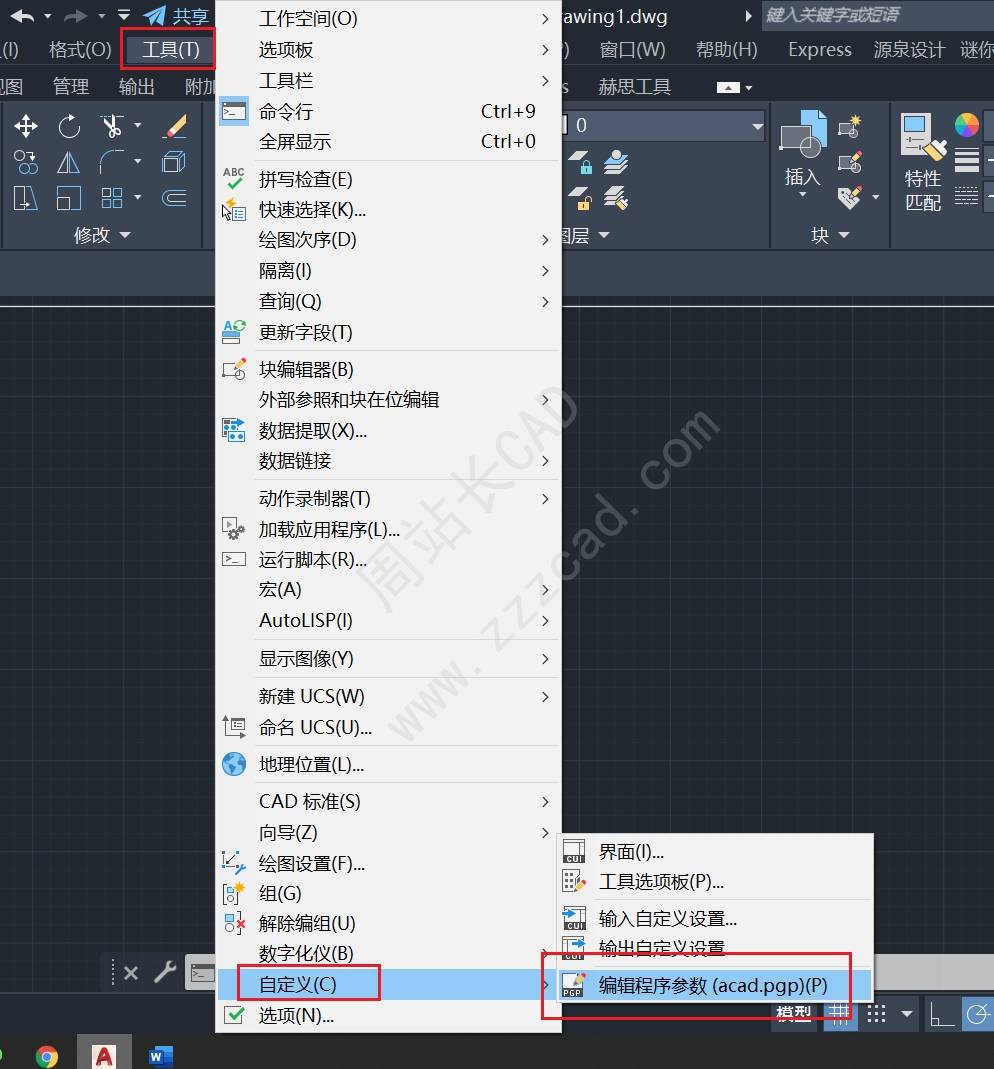Click the match layer icon
Viewport: 994px width, 1069px height.
tap(616, 198)
